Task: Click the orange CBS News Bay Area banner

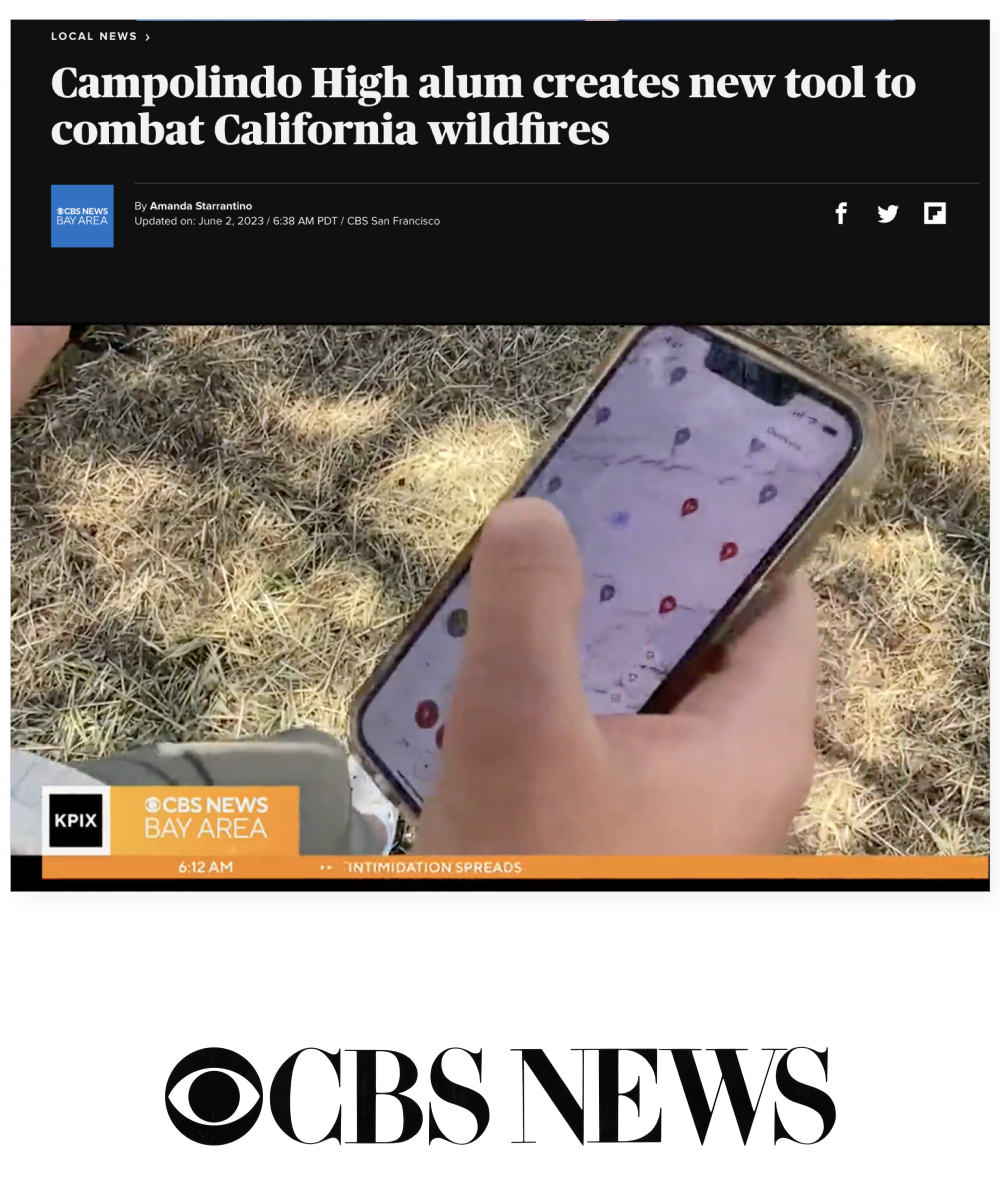Action: click(x=205, y=820)
